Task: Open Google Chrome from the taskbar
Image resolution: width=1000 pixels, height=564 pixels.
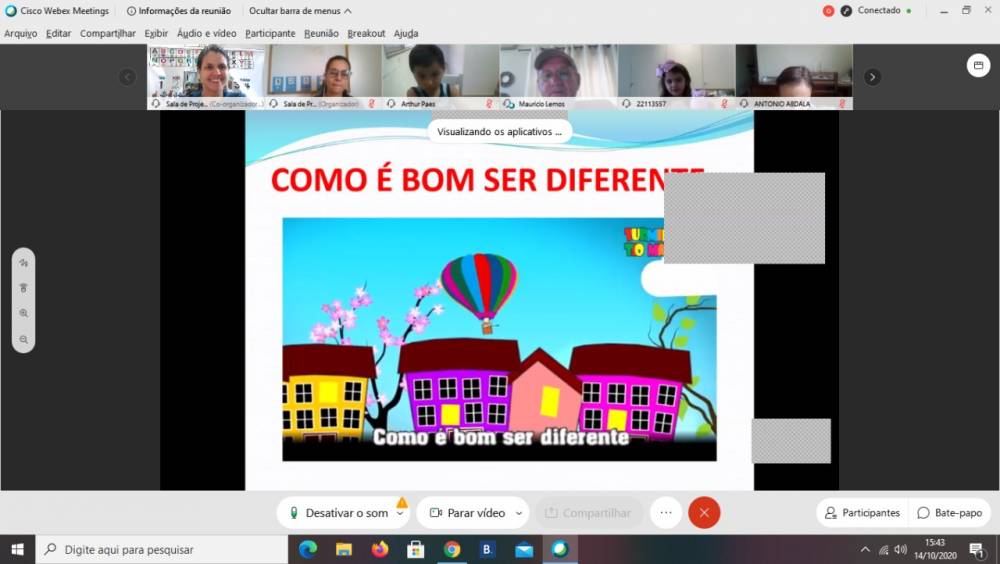Action: [452, 549]
